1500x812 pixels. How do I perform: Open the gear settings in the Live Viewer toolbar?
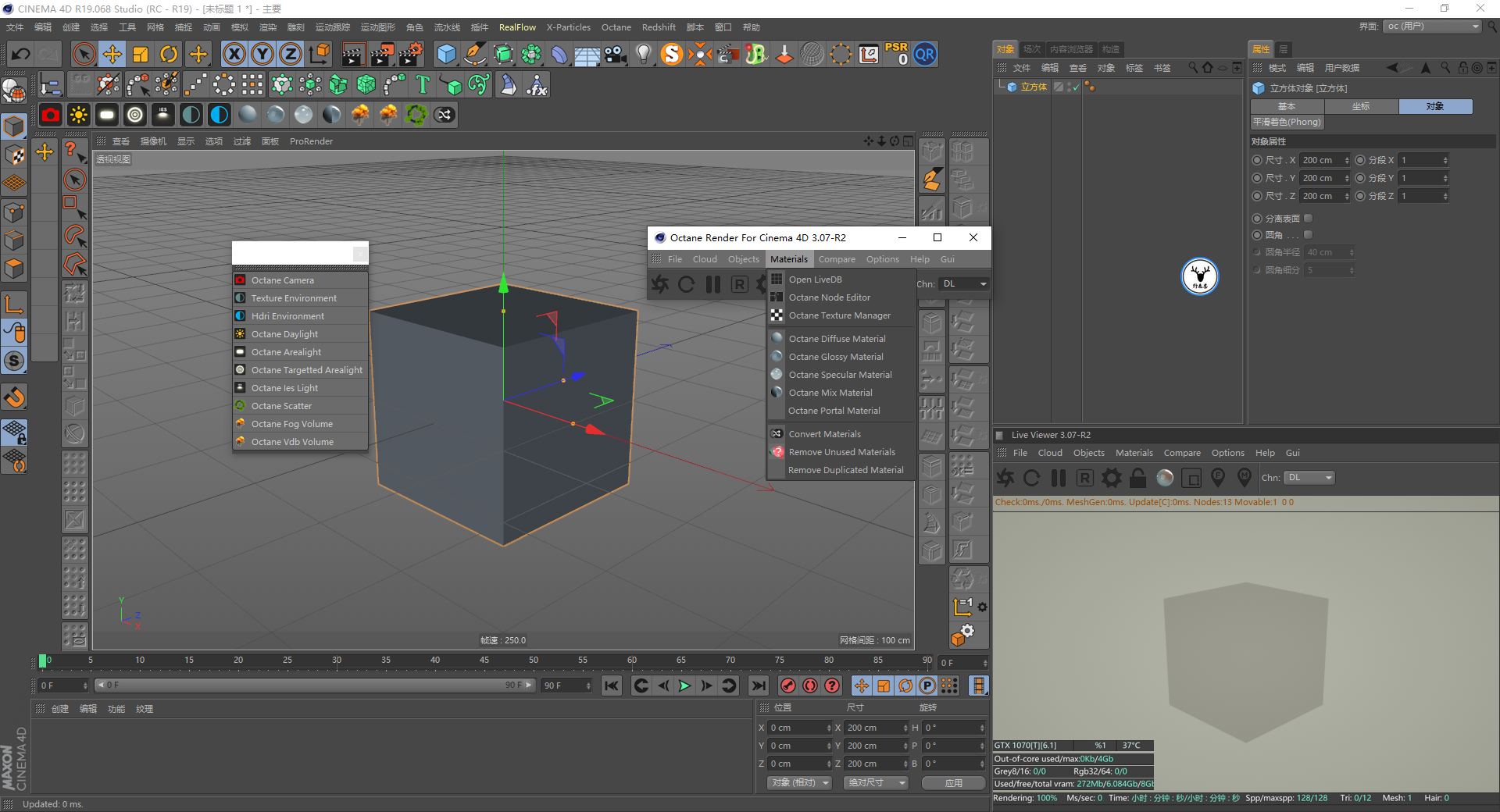1112,478
